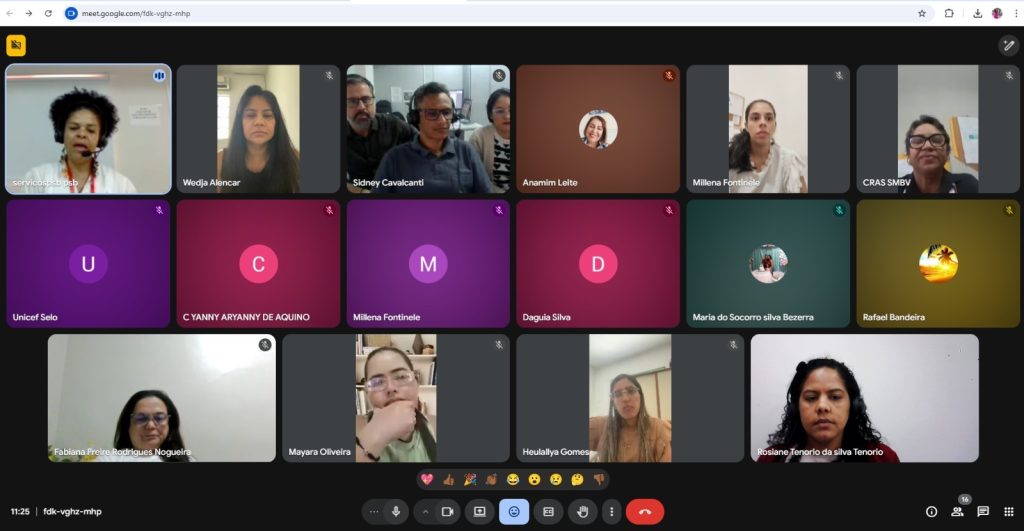1024x531 pixels.
Task: Raise your hand in the meeting
Action: 581,511
